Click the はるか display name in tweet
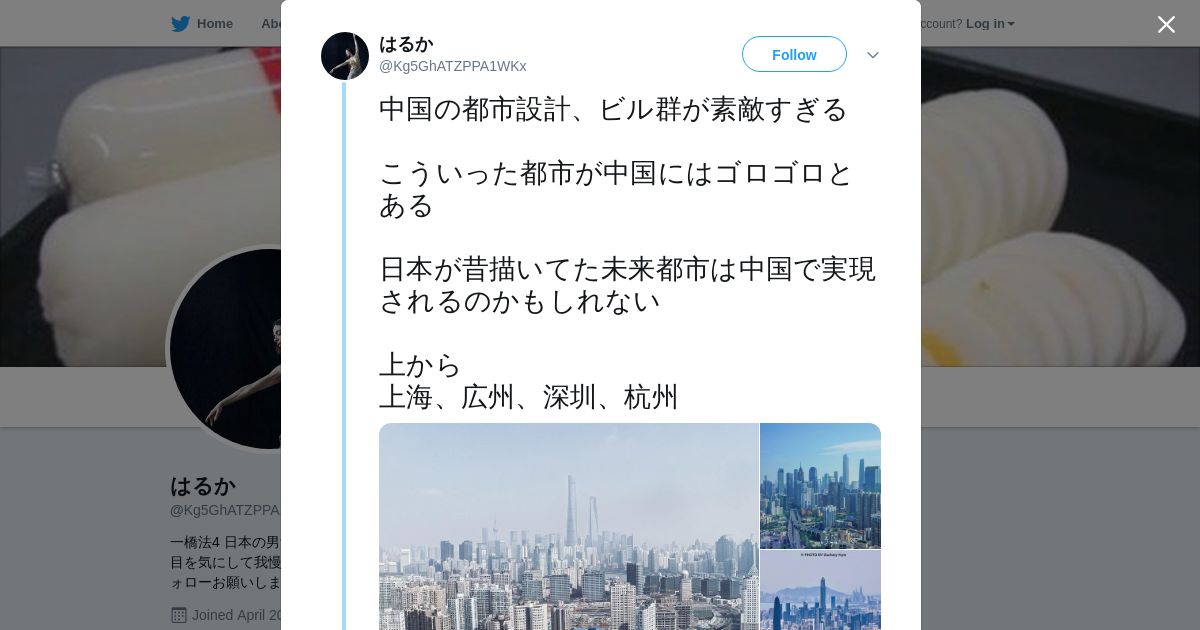This screenshot has width=1200, height=630. click(x=406, y=44)
